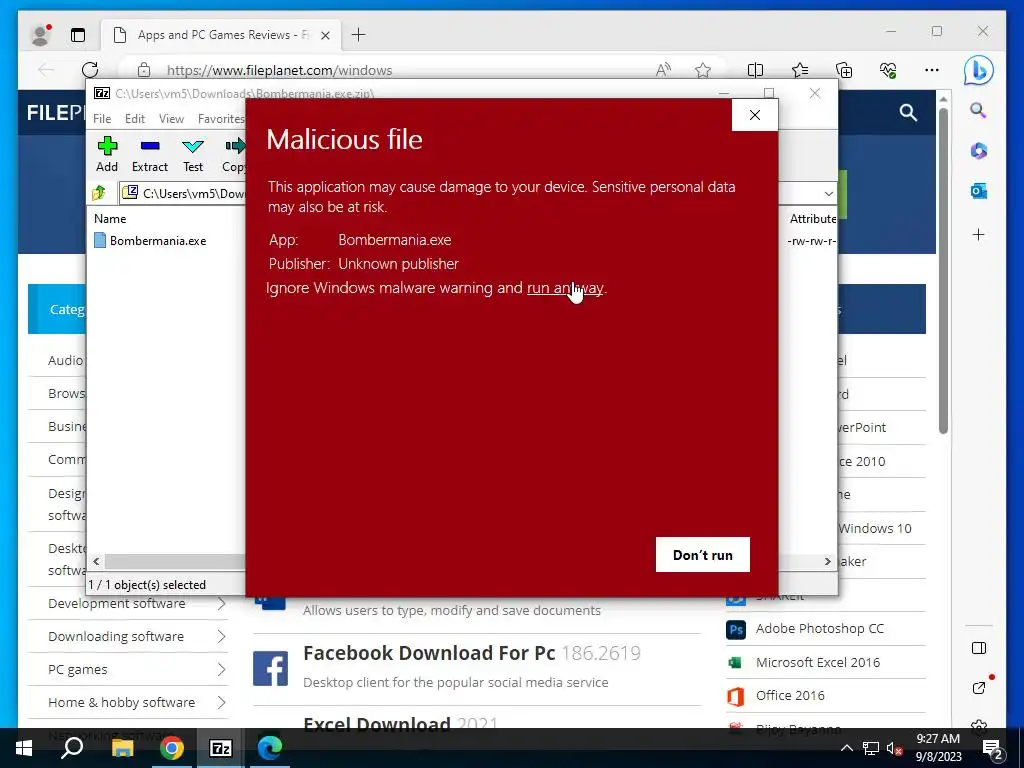The image size is (1024, 768).
Task: Expand 7-Zip address path dropdown
Action: coord(828,193)
